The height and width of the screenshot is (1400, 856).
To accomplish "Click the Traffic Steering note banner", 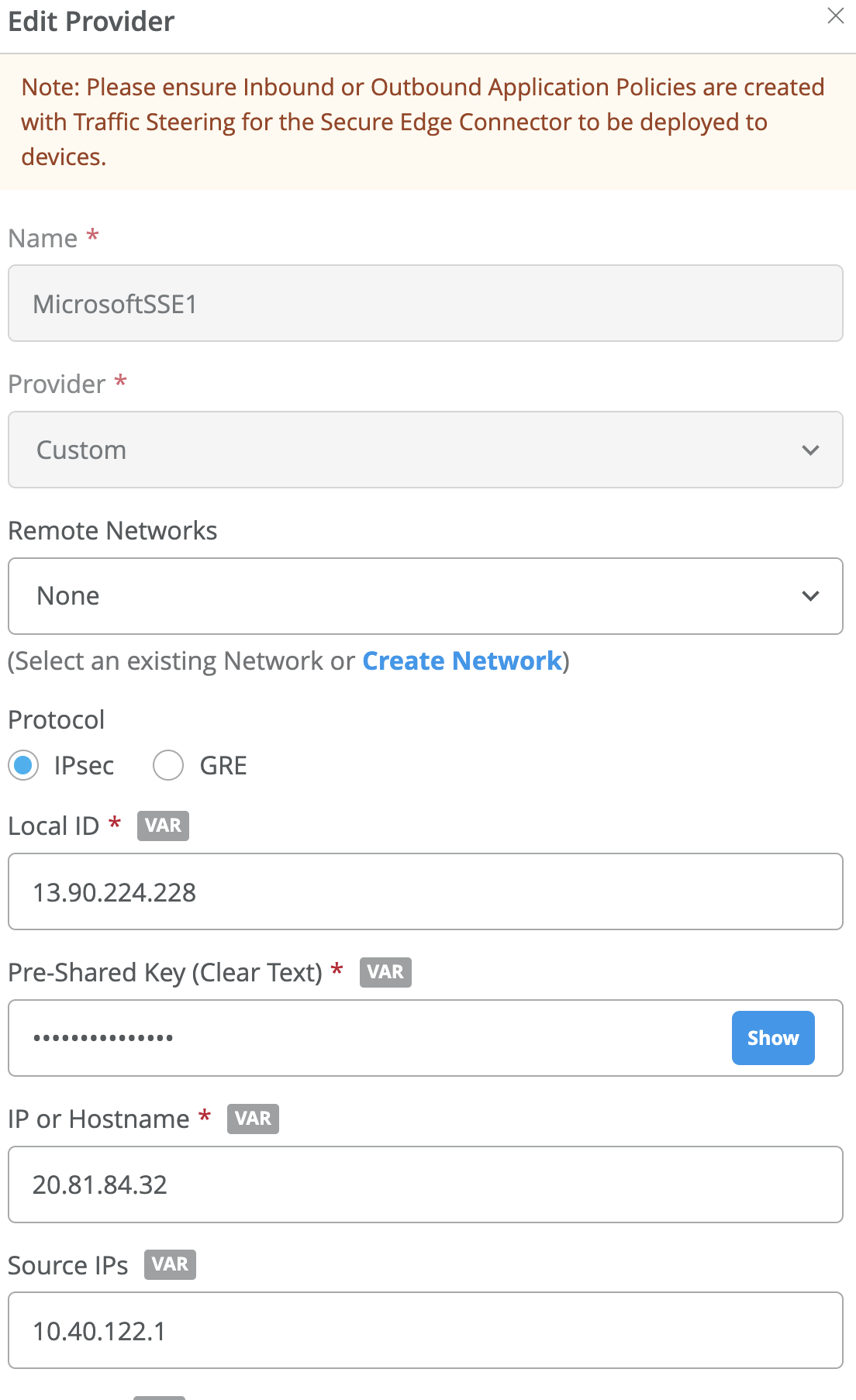I will (x=423, y=122).
